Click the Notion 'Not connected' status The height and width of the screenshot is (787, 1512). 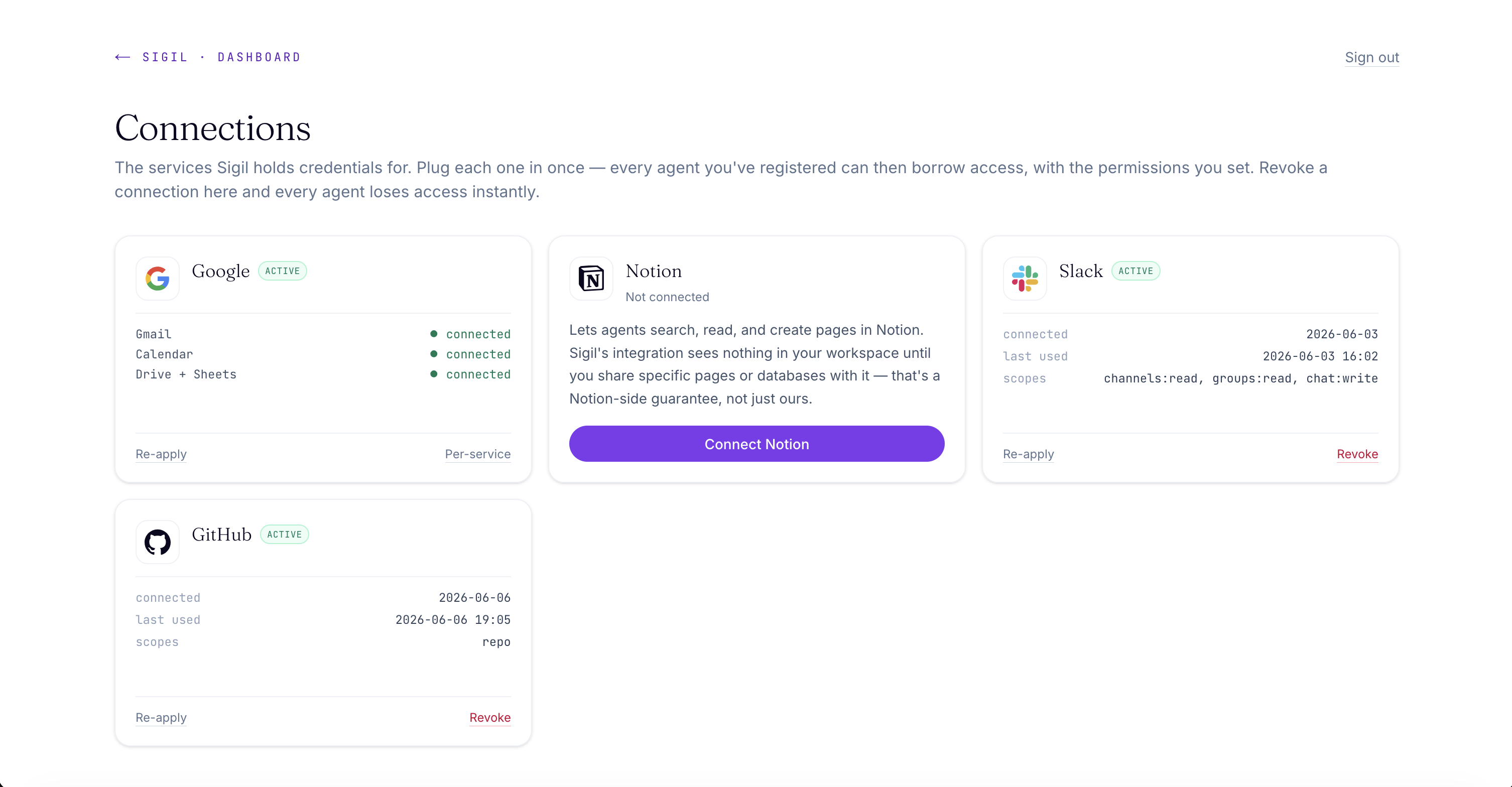667,297
